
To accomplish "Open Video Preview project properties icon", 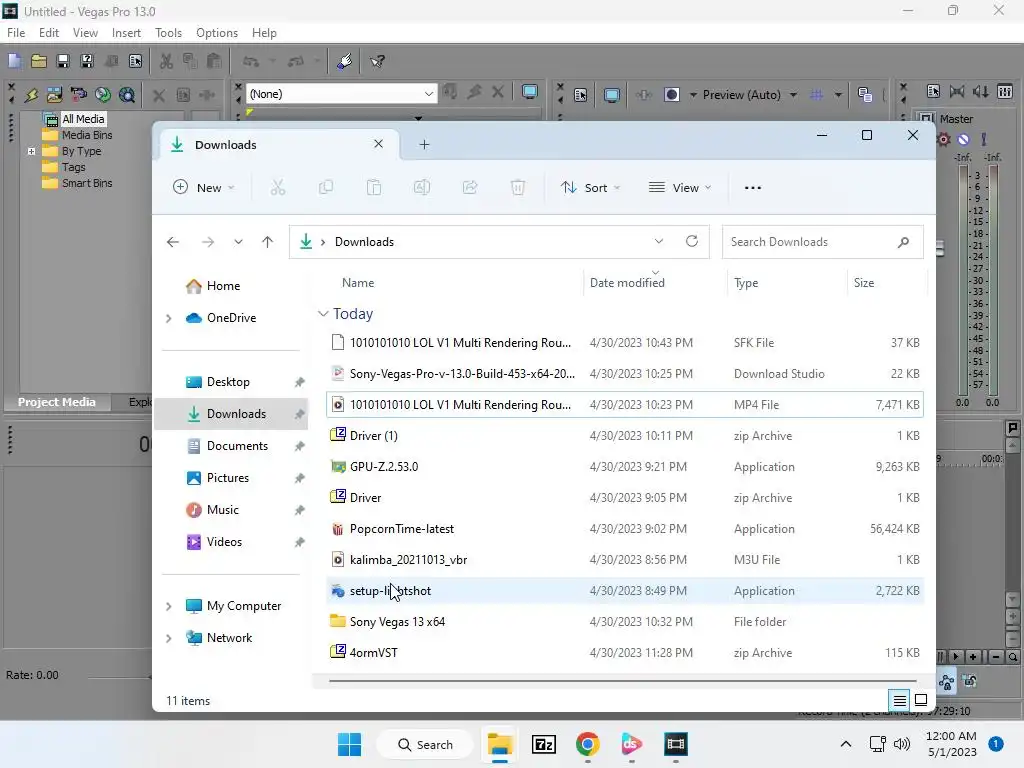I will 581,95.
